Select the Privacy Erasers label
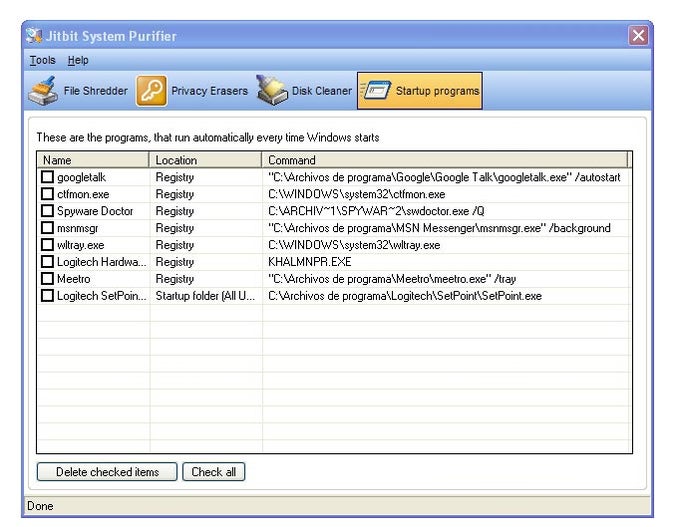680x527 pixels. click(x=209, y=91)
